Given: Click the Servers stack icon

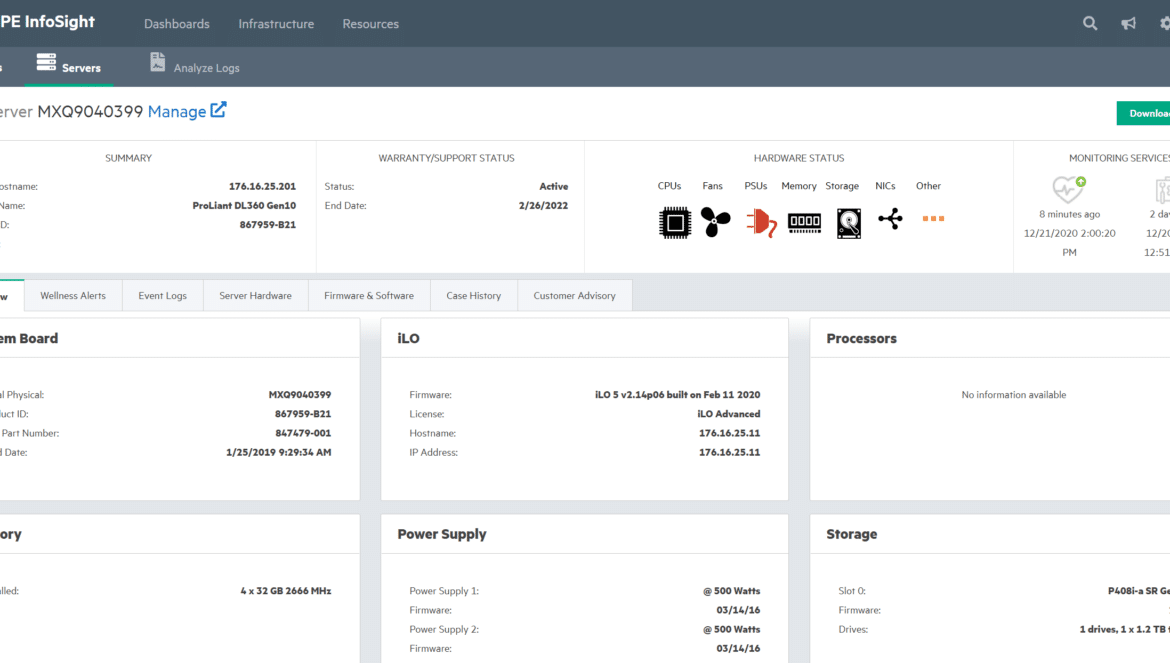Looking at the screenshot, I should [x=46, y=62].
